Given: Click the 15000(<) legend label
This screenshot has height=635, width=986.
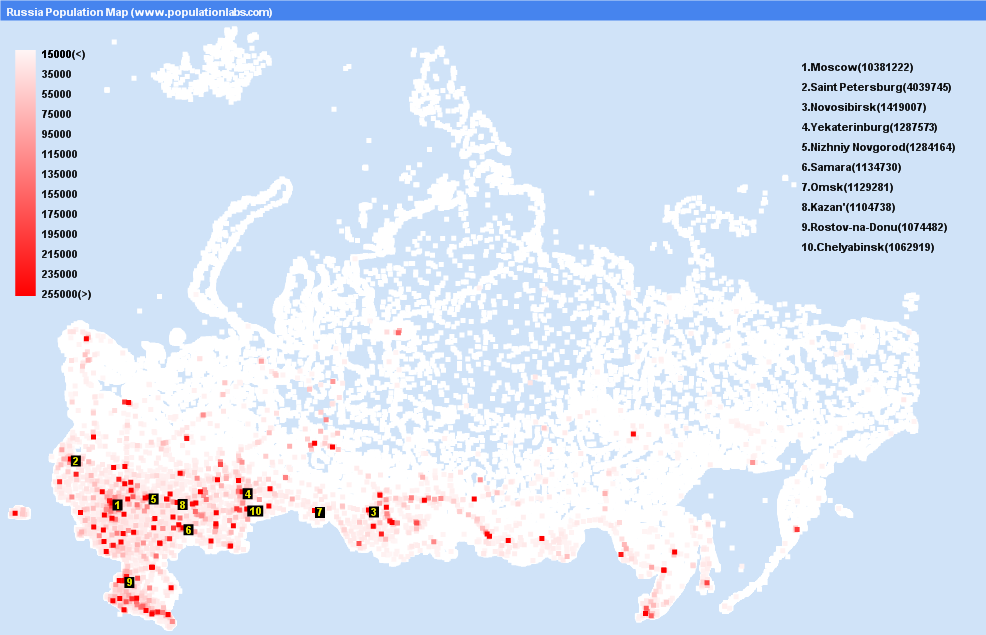Looking at the screenshot, I should (x=63, y=54).
